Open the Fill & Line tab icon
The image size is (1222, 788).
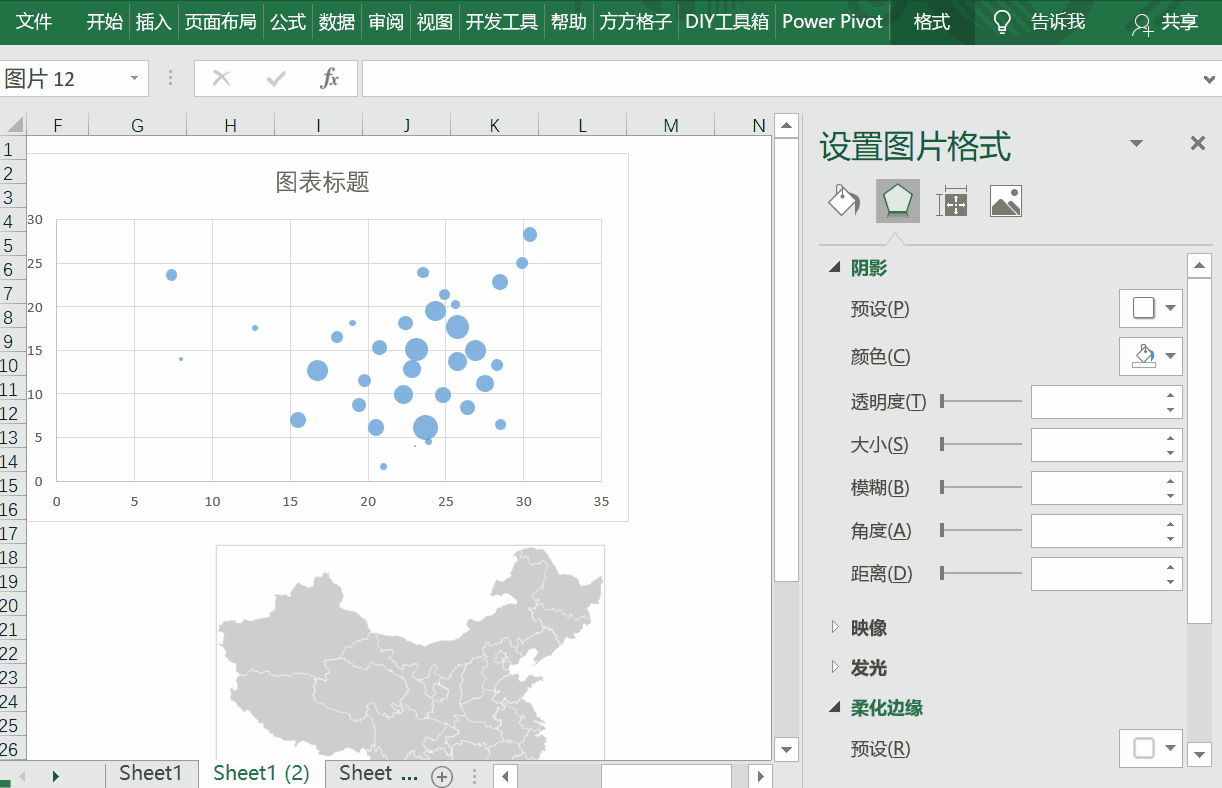pos(844,201)
